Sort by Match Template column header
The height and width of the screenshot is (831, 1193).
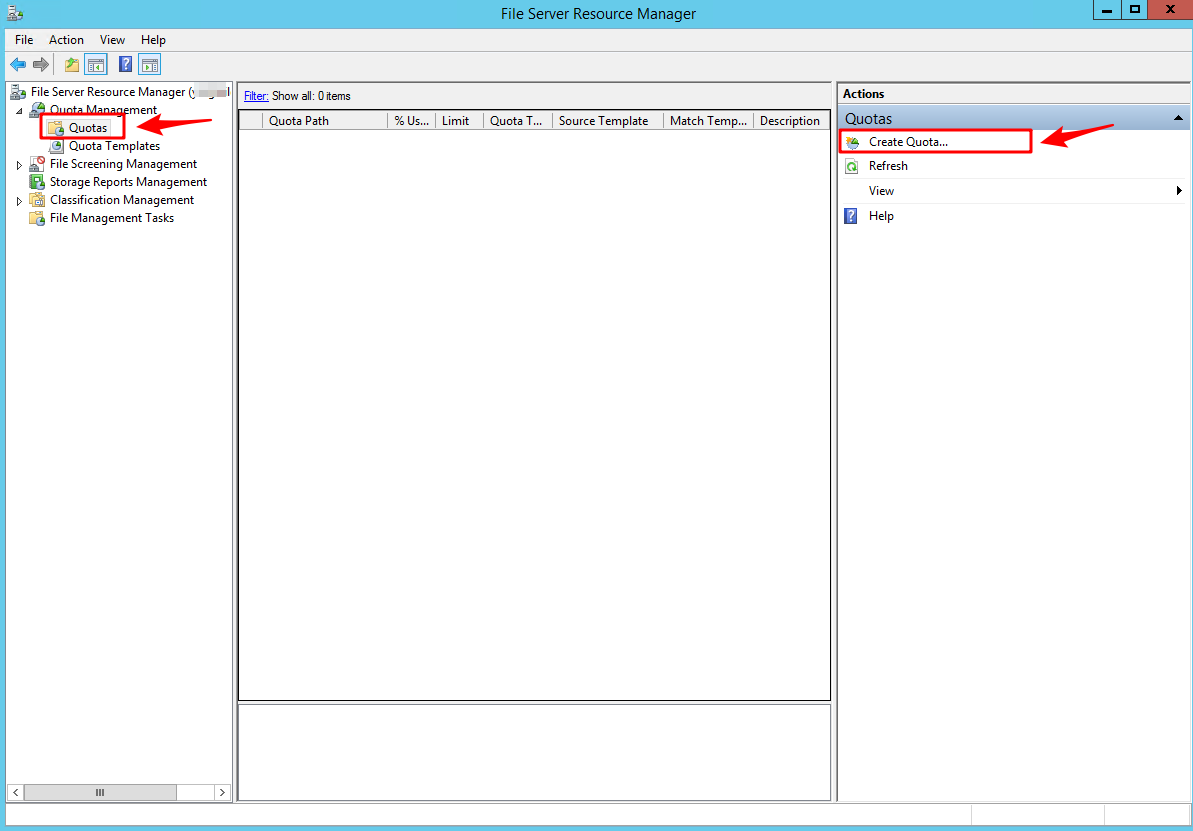click(708, 121)
